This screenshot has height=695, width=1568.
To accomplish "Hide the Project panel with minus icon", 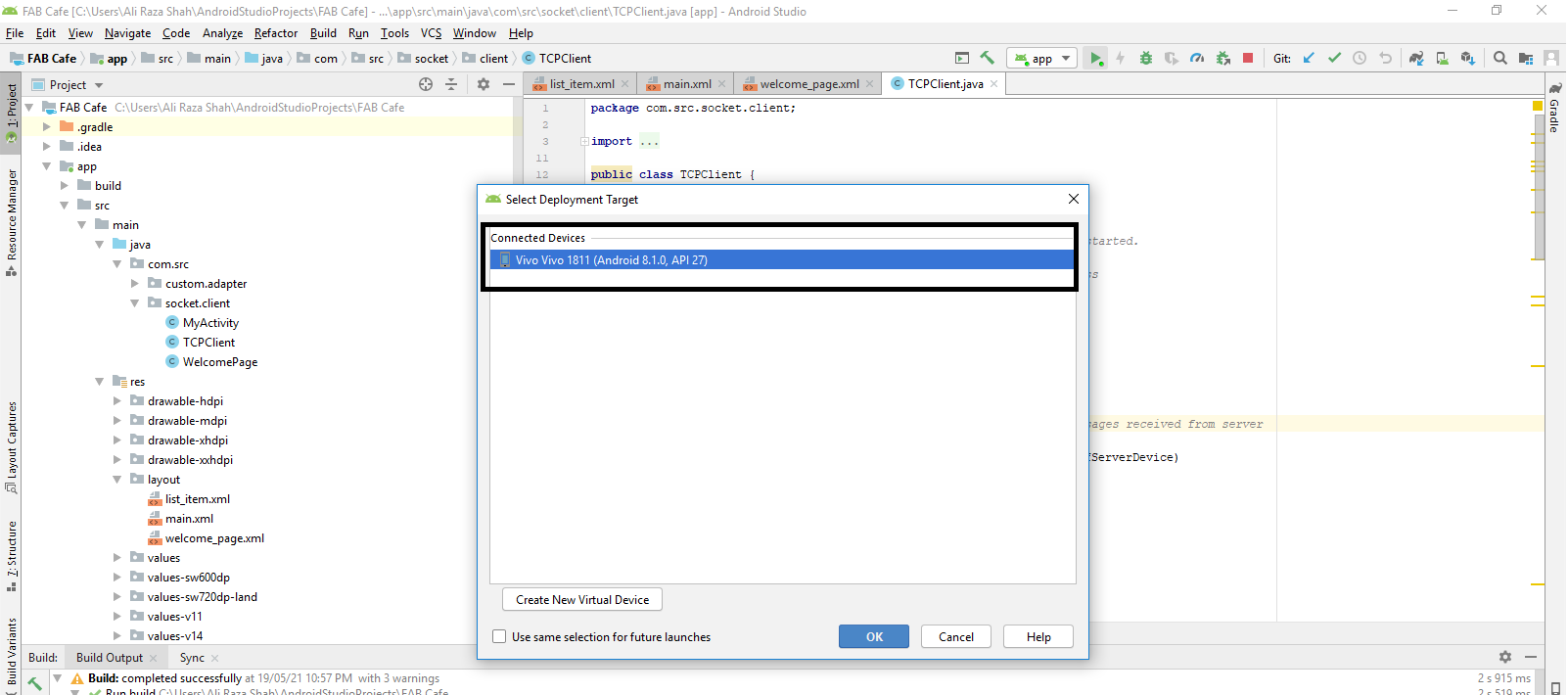I will click(509, 84).
